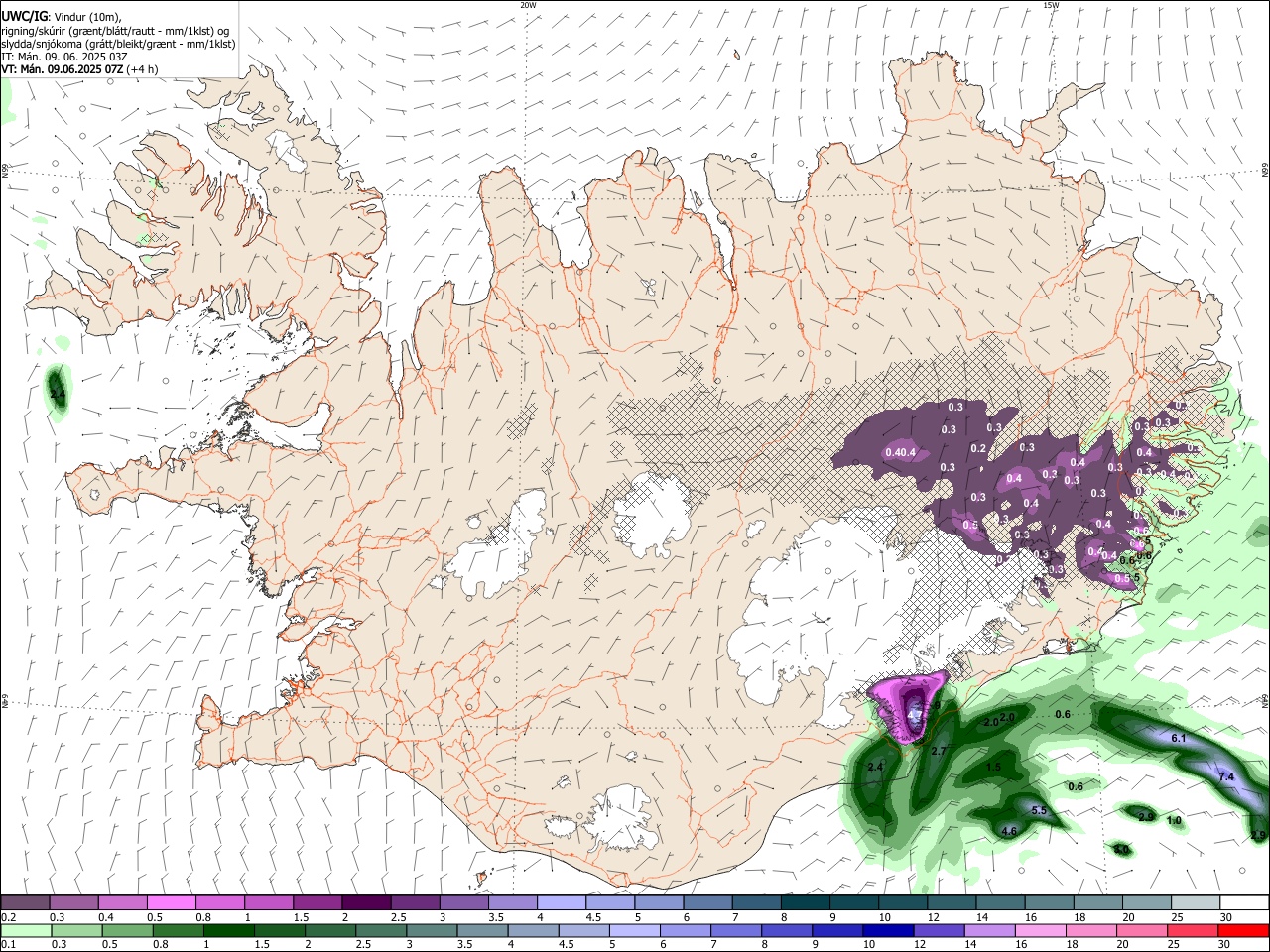Click the pale gray swatch between 25 and 30 on the upper scale

pyautogui.click(x=1197, y=902)
